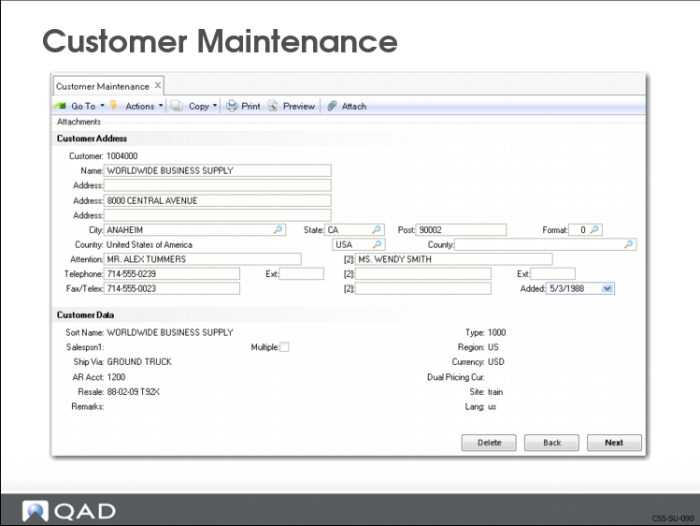Viewport: 700px width, 526px height.
Task: Click the QAD logo
Action: [x=69, y=511]
